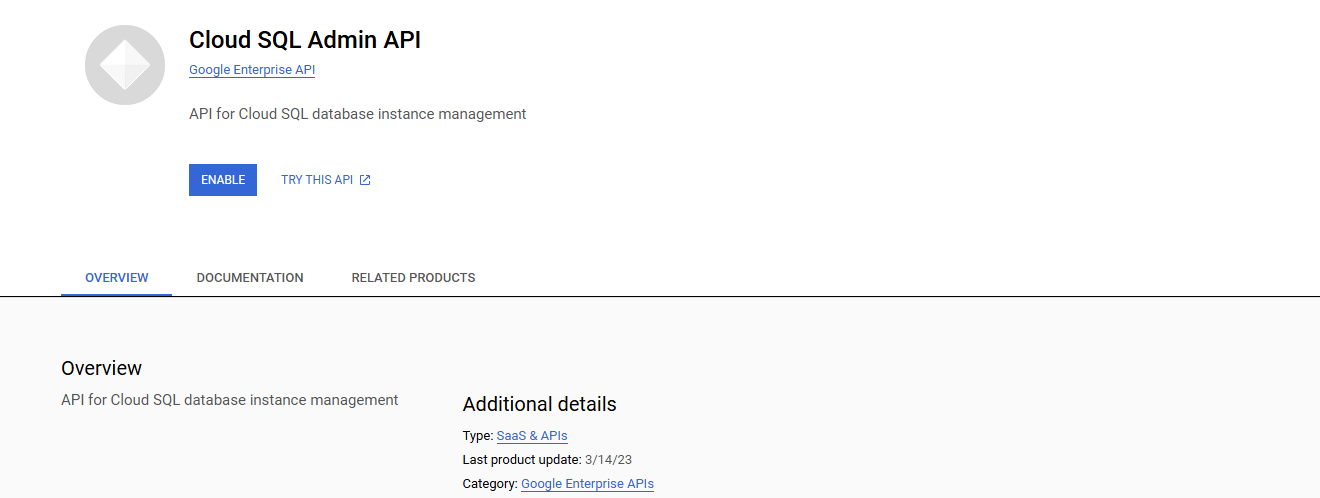Click the Overview section heading
The height and width of the screenshot is (498, 1320).
[x=102, y=368]
